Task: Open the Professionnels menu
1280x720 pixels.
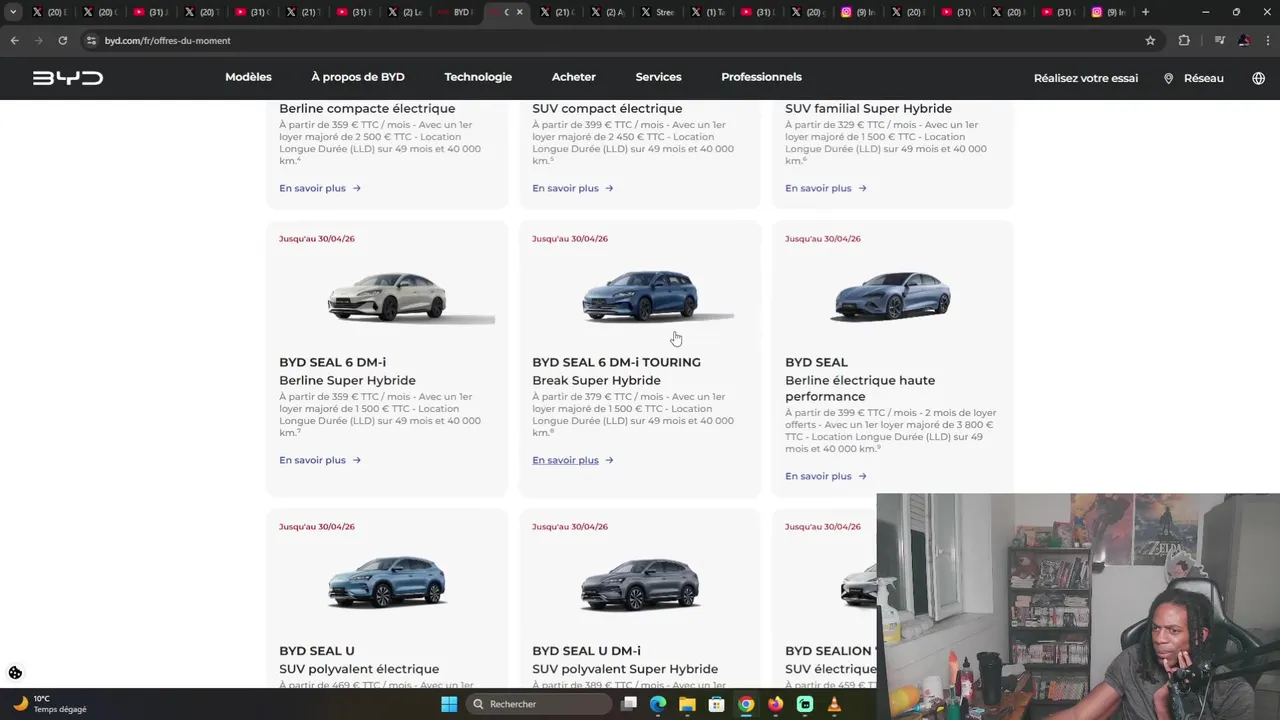Action: click(x=761, y=77)
